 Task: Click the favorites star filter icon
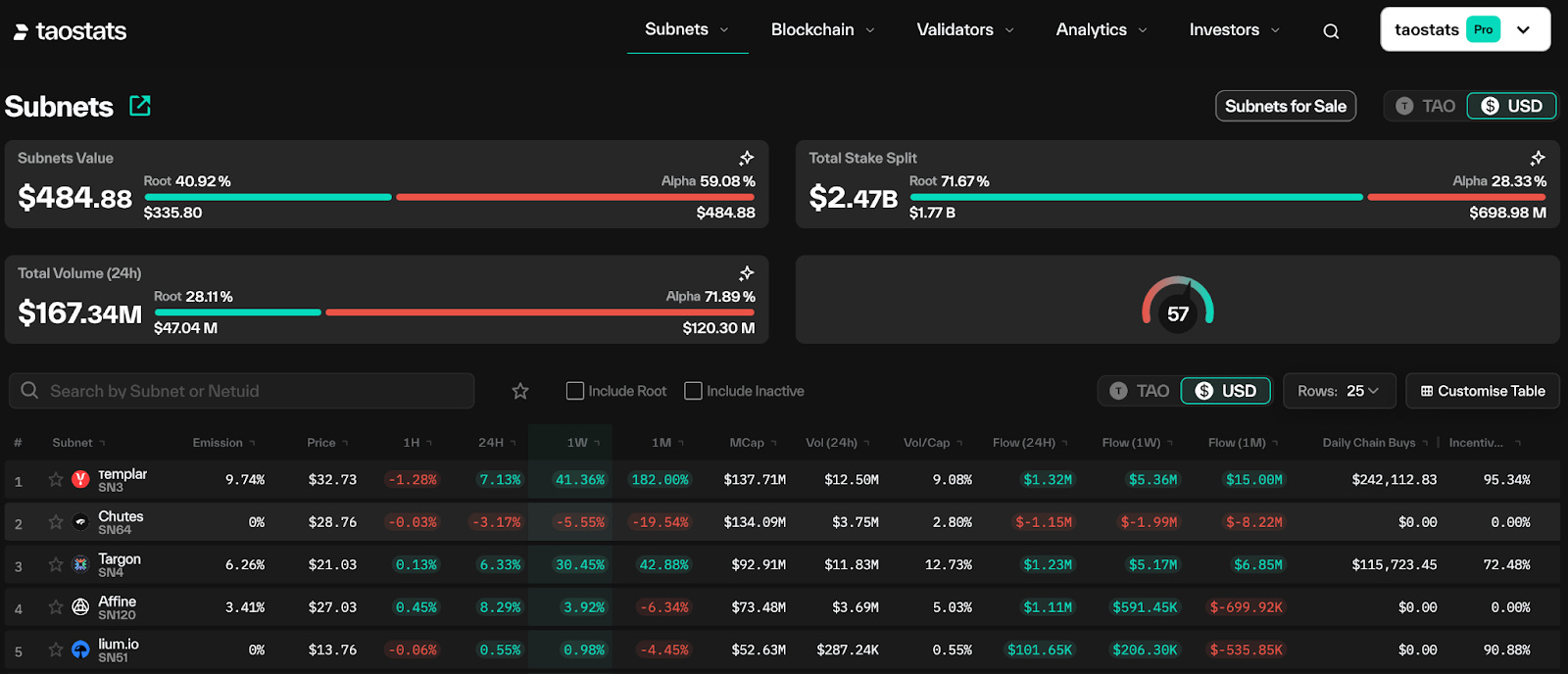(x=520, y=391)
